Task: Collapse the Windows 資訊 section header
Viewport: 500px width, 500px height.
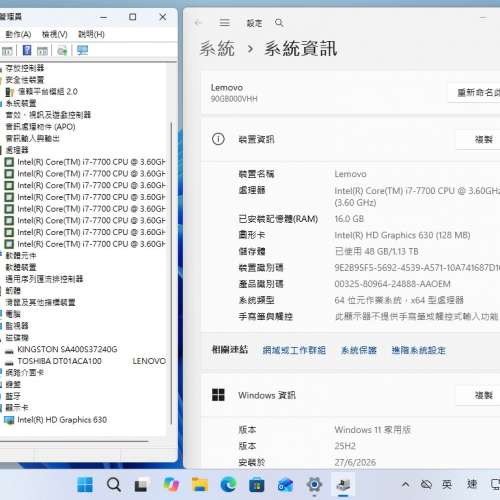Action: 351,395
